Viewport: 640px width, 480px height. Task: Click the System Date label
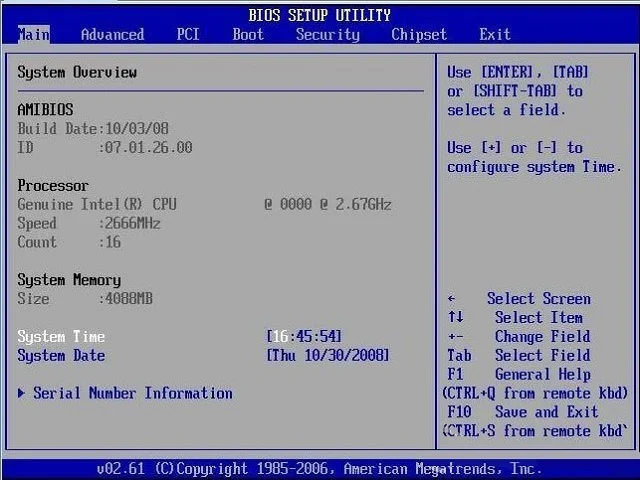tap(61, 355)
